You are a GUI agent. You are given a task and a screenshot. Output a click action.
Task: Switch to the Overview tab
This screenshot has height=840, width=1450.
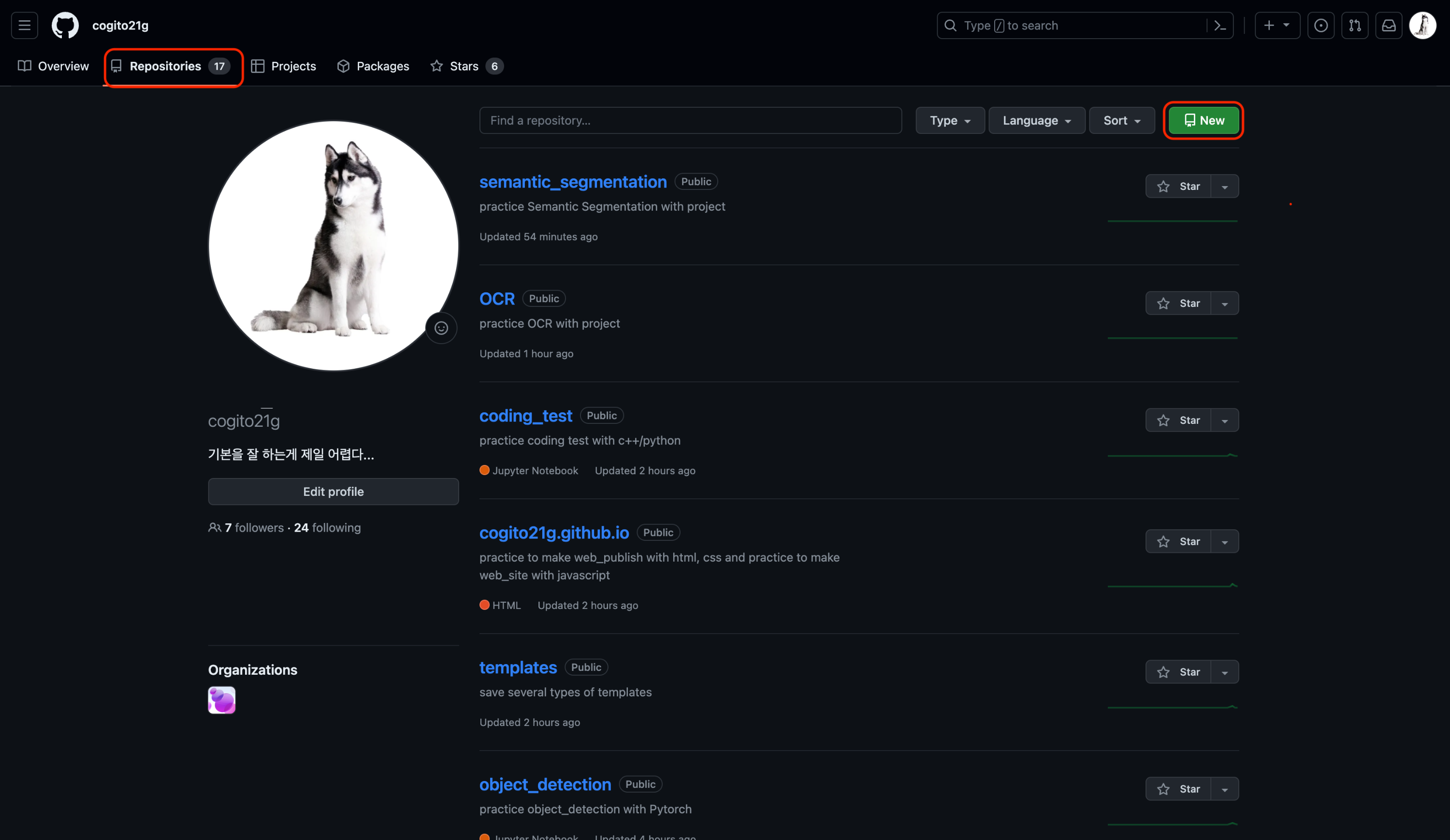click(x=54, y=66)
